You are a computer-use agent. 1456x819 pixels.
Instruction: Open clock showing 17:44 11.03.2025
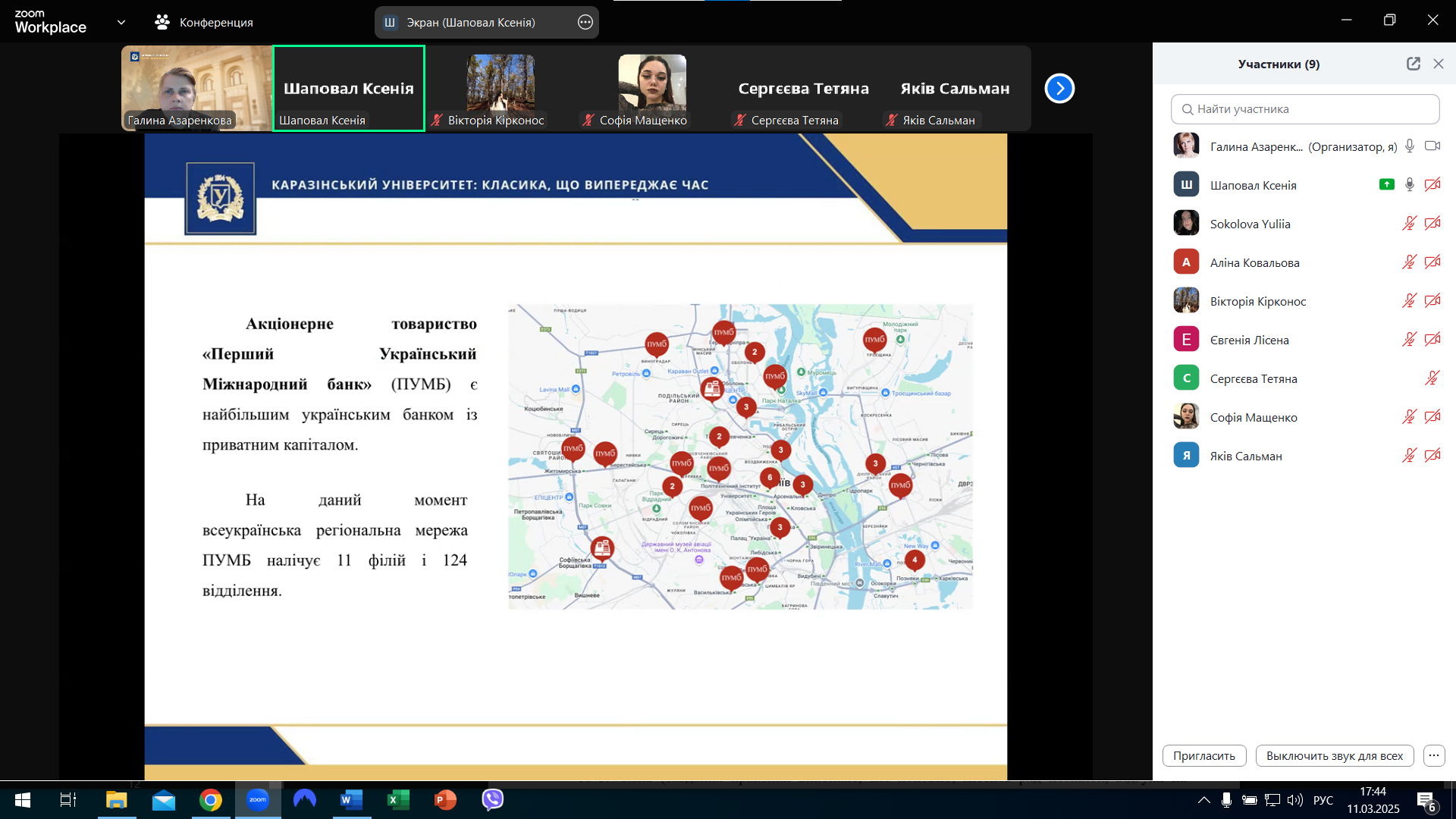pos(1373,800)
